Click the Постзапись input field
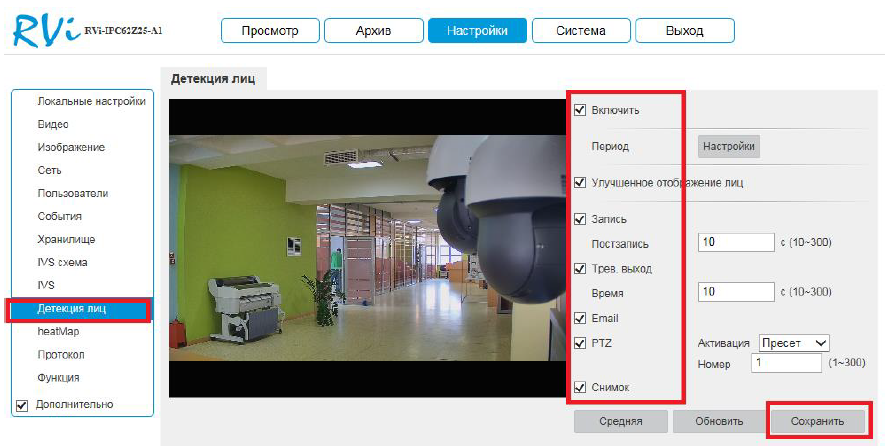This screenshot has height=448, width=891. click(736, 242)
